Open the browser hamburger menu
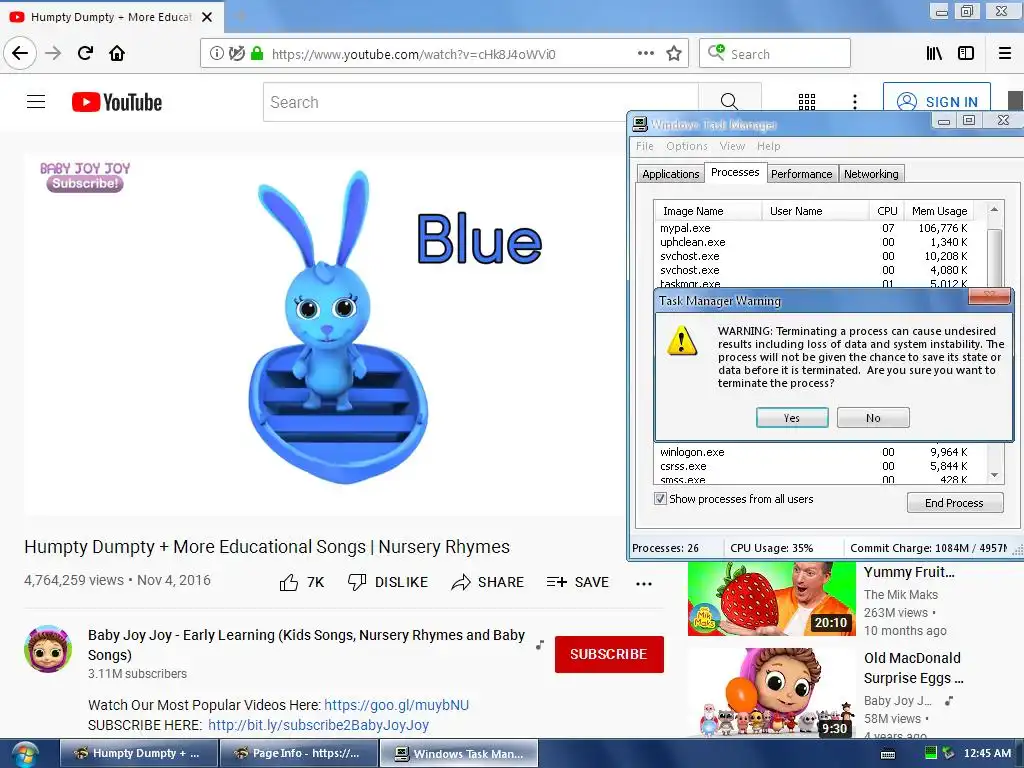The width and height of the screenshot is (1024, 768). [1005, 54]
